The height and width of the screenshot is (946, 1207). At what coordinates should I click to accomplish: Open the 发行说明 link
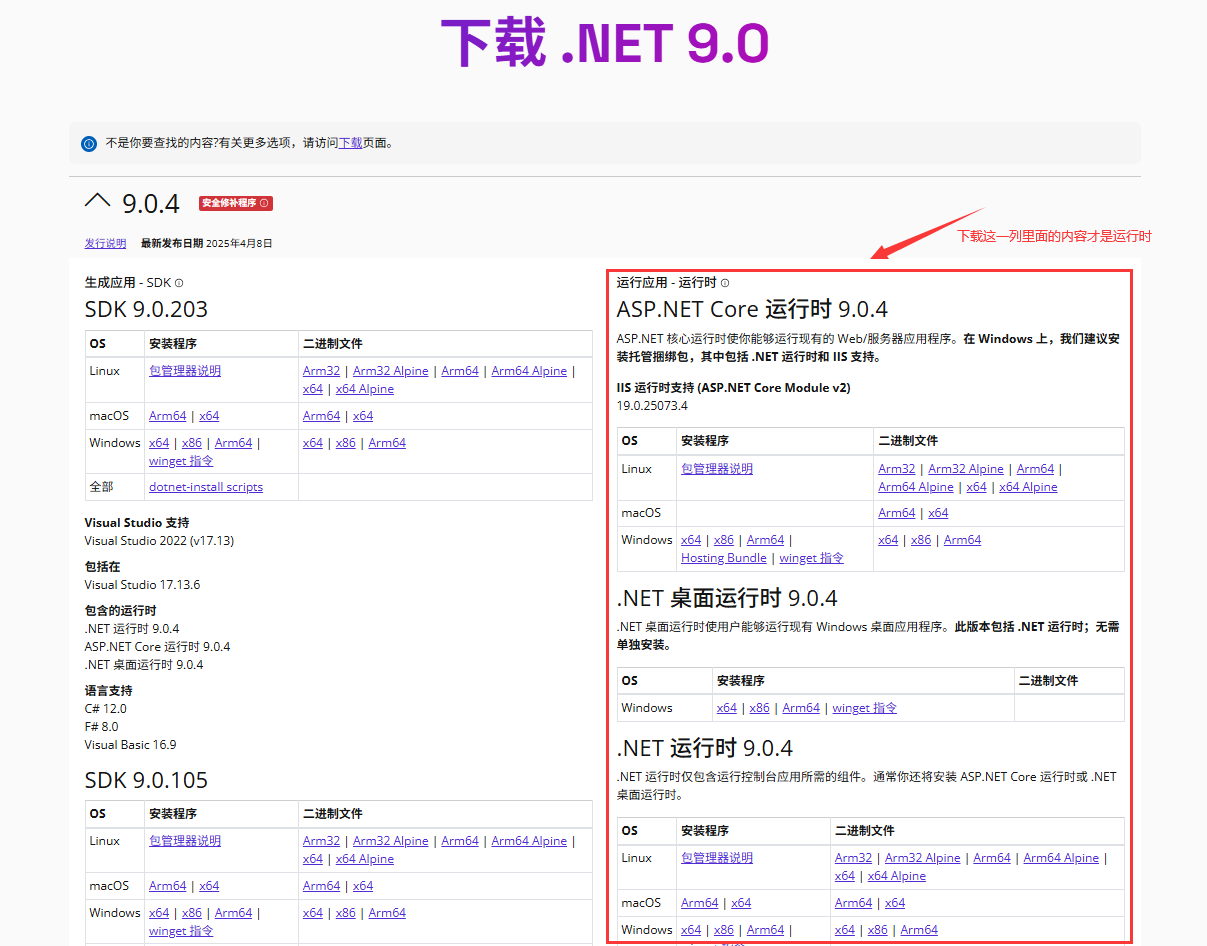point(105,242)
